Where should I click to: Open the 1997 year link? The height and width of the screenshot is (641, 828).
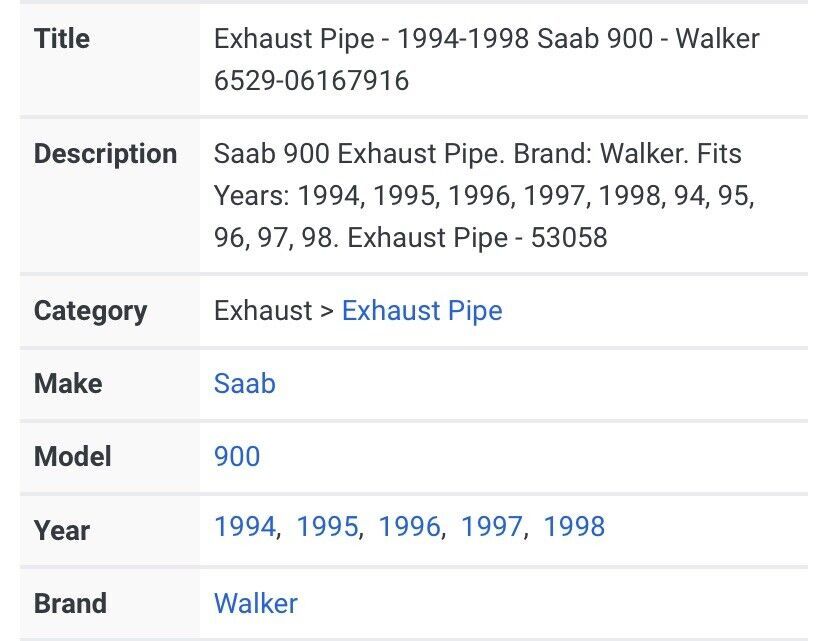coord(491,526)
